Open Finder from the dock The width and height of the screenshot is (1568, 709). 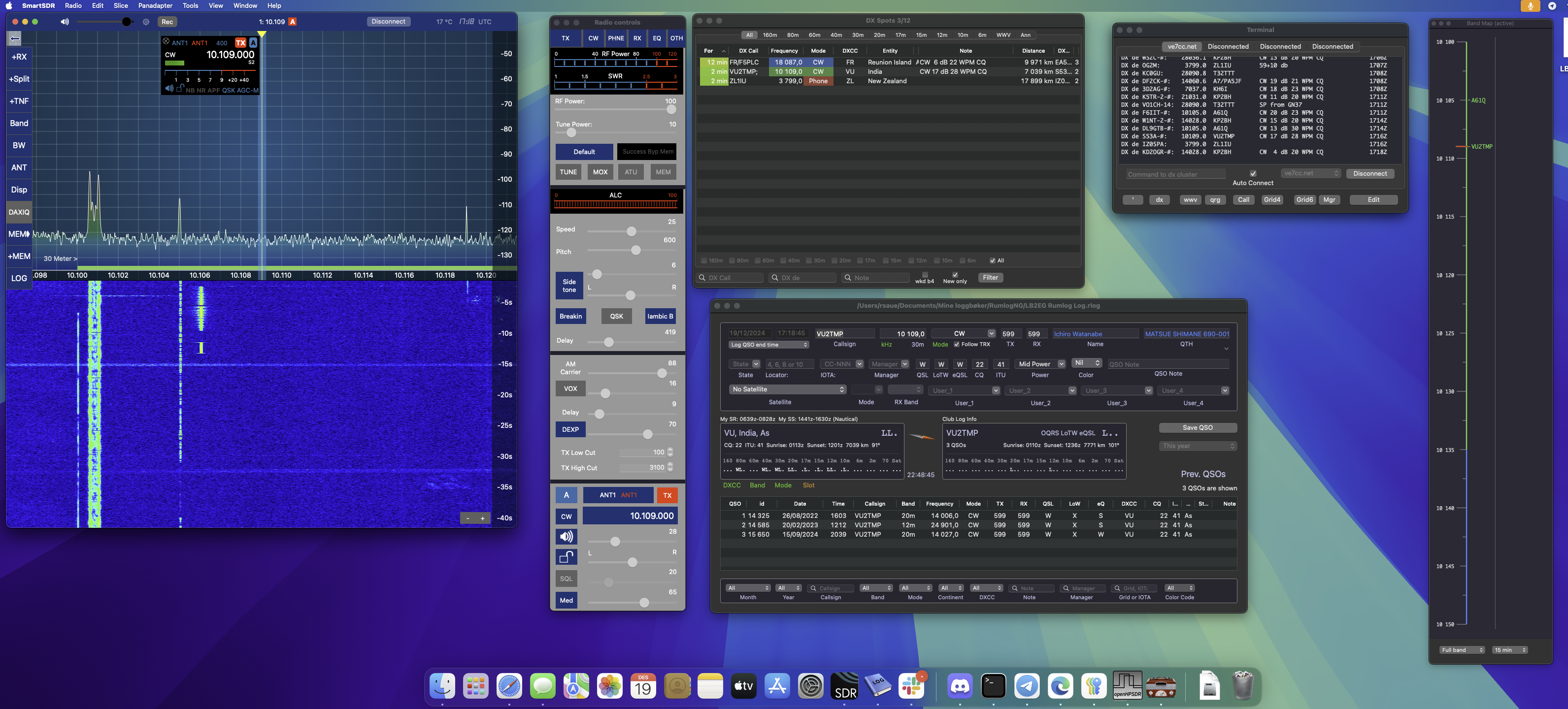[442, 686]
